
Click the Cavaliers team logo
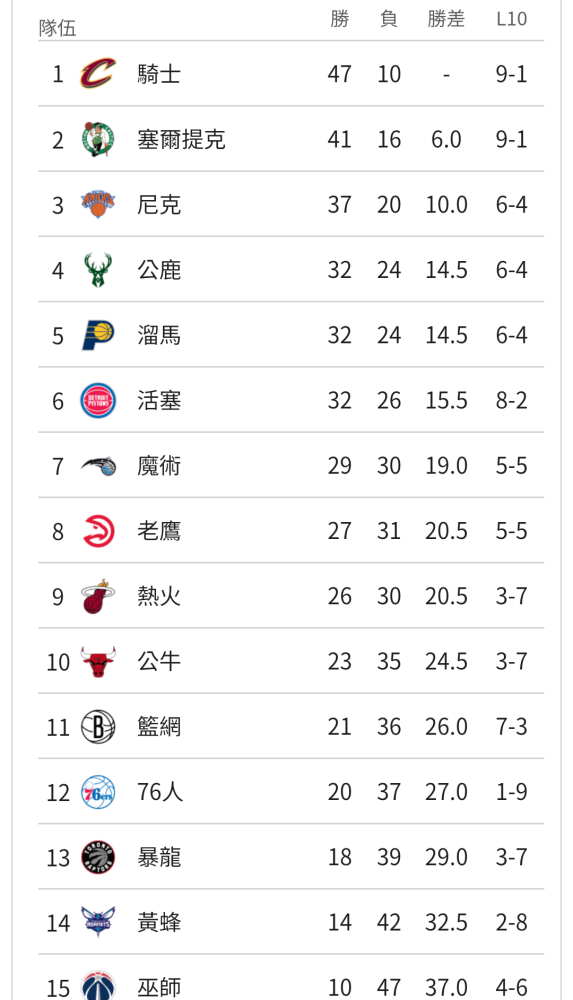point(98,74)
